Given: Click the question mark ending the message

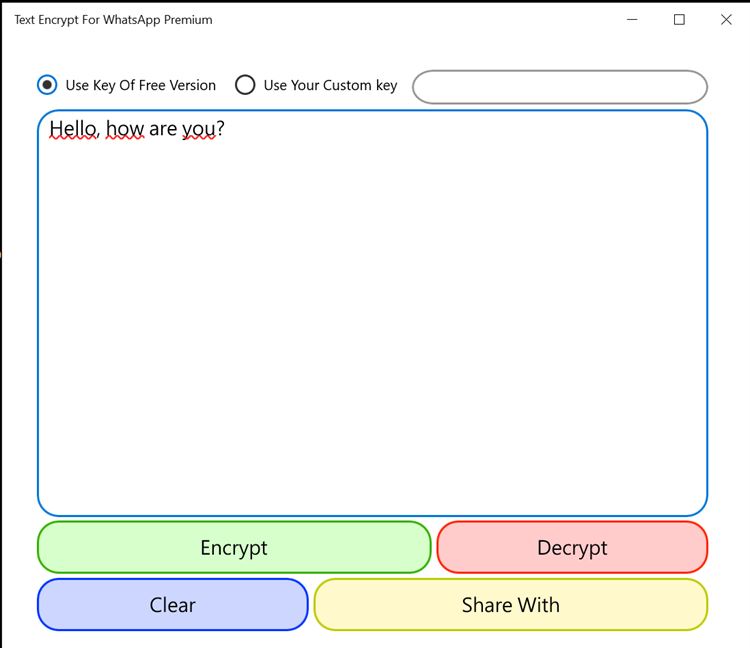Looking at the screenshot, I should pyautogui.click(x=220, y=129).
